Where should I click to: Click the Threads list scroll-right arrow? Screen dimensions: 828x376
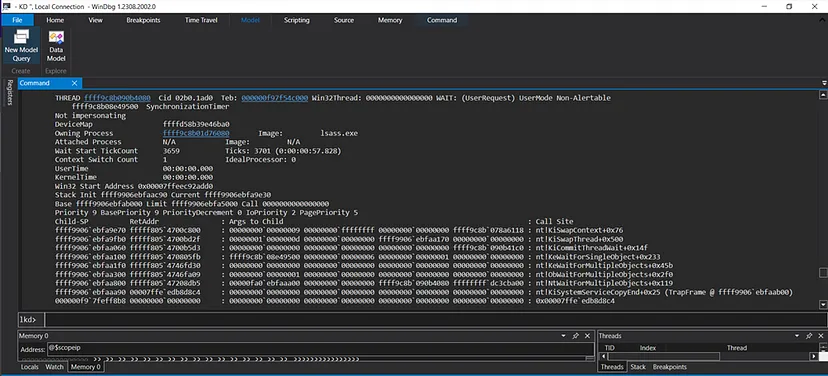tap(813, 356)
